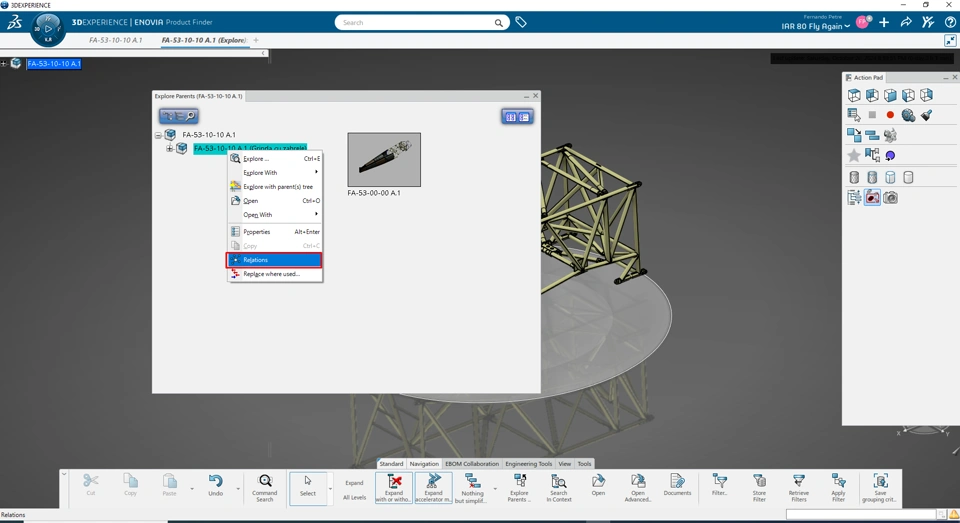The image size is (960, 523).
Task: Open Command Search tool
Action: [264, 488]
